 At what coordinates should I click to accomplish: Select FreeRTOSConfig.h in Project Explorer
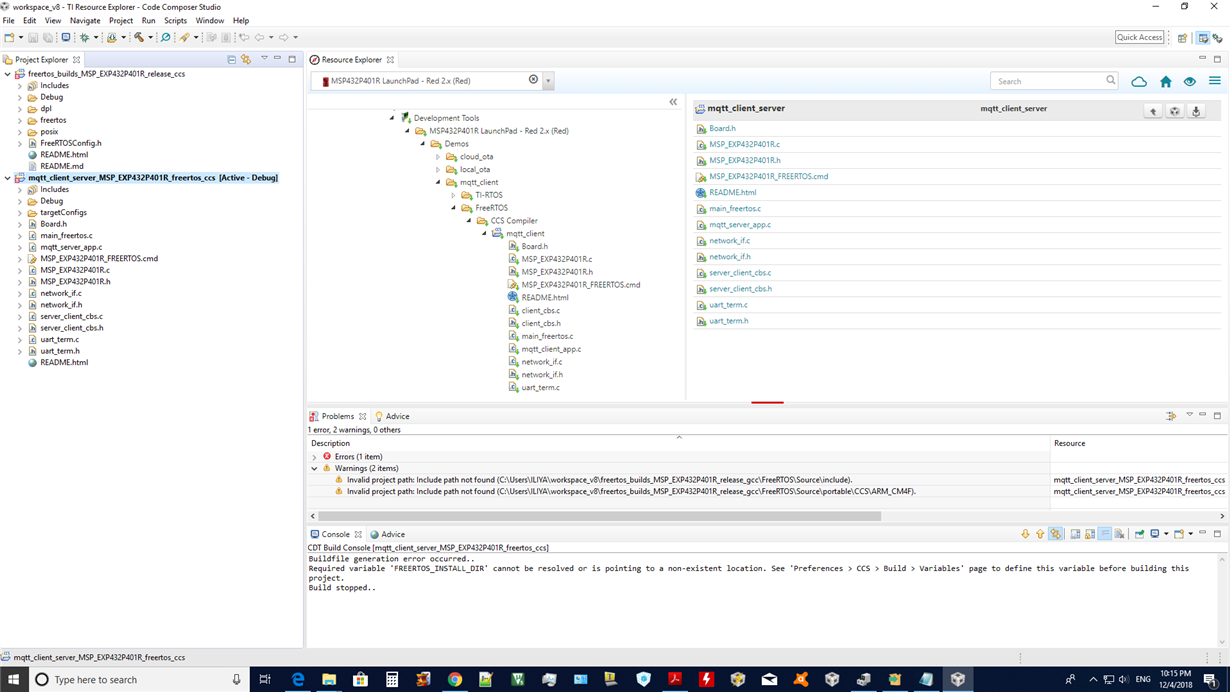coord(70,143)
